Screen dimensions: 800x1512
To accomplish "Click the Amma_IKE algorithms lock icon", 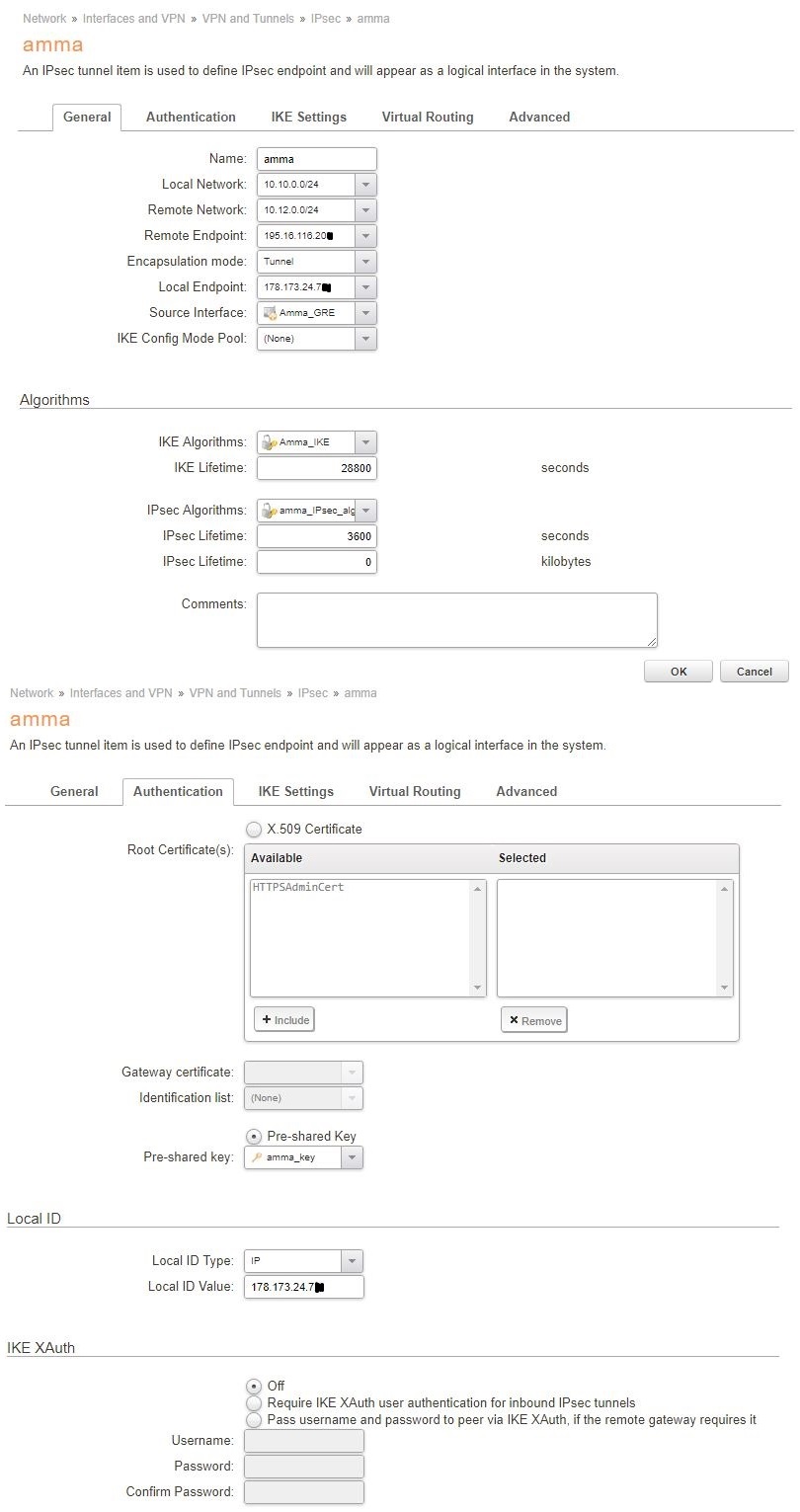I will [269, 442].
